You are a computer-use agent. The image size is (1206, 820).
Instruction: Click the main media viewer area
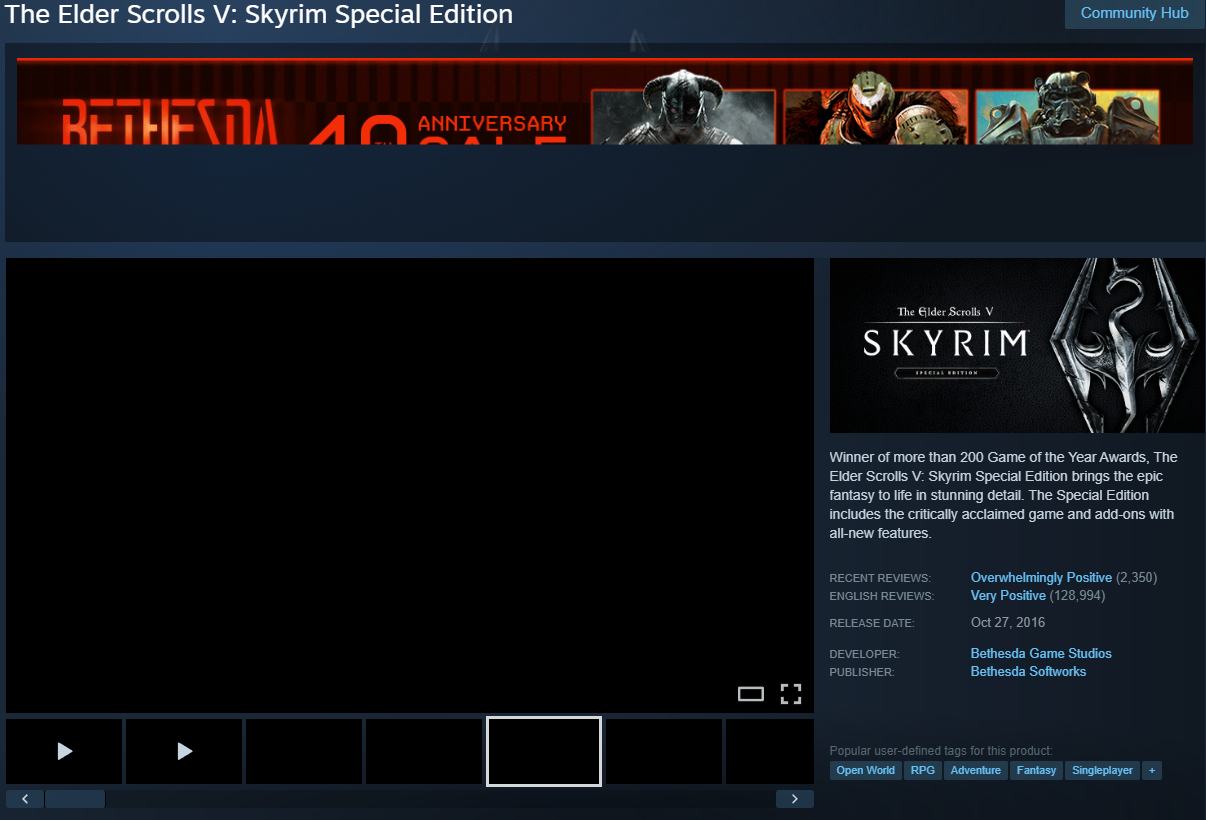410,485
